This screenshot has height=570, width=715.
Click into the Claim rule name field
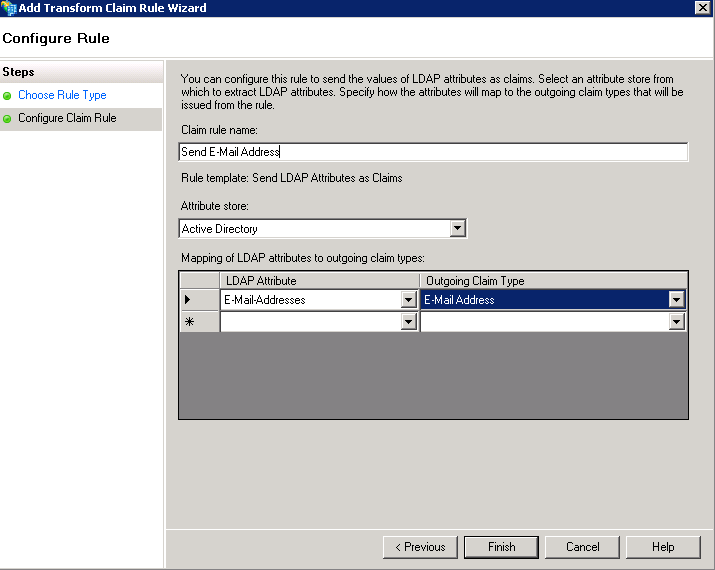432,152
